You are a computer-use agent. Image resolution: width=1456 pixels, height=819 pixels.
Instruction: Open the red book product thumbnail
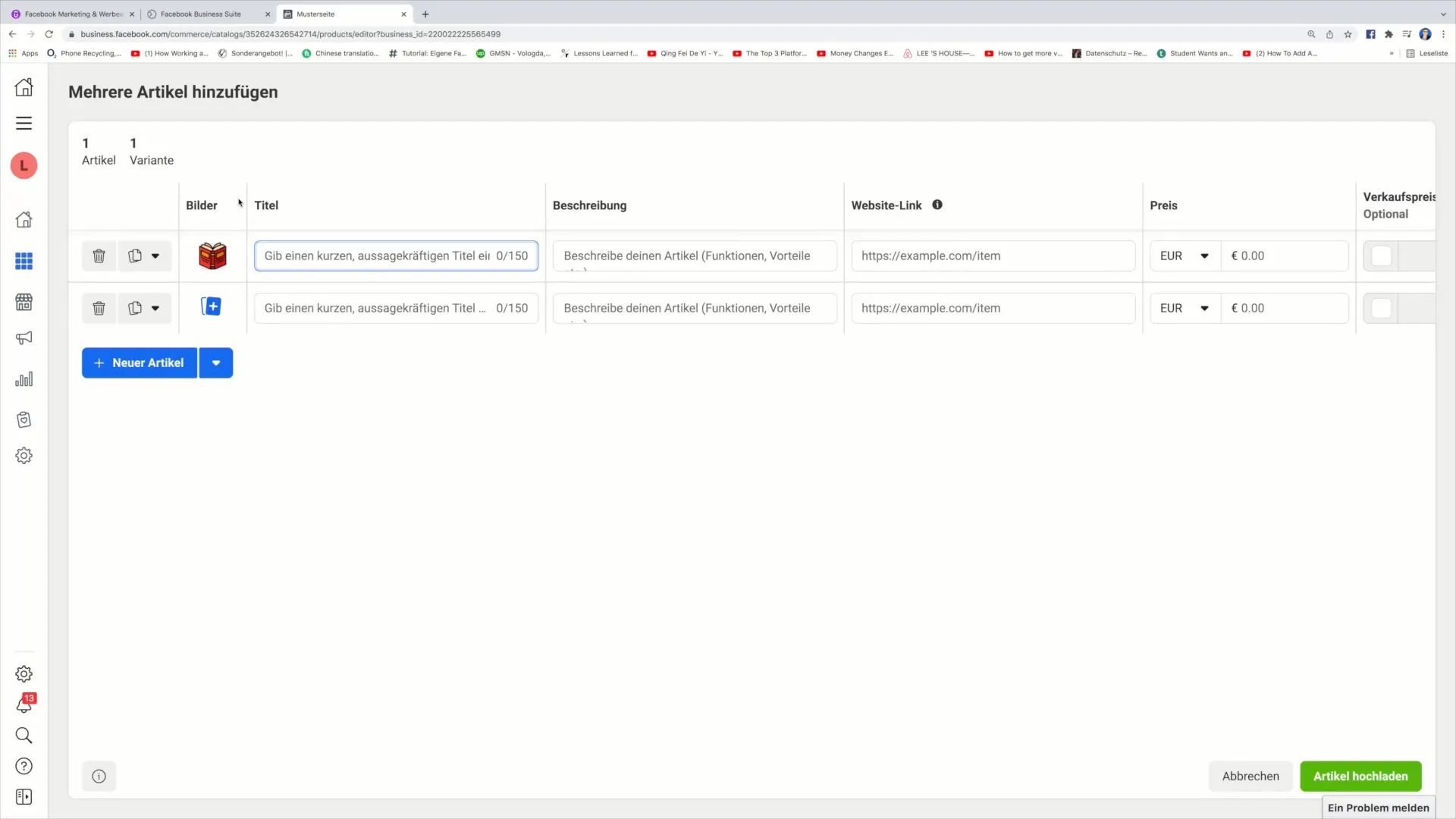coord(212,256)
